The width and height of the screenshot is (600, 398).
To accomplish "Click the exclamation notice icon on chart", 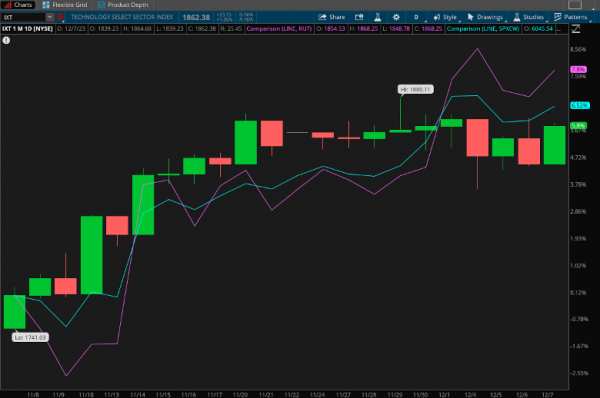I will pos(7,40).
